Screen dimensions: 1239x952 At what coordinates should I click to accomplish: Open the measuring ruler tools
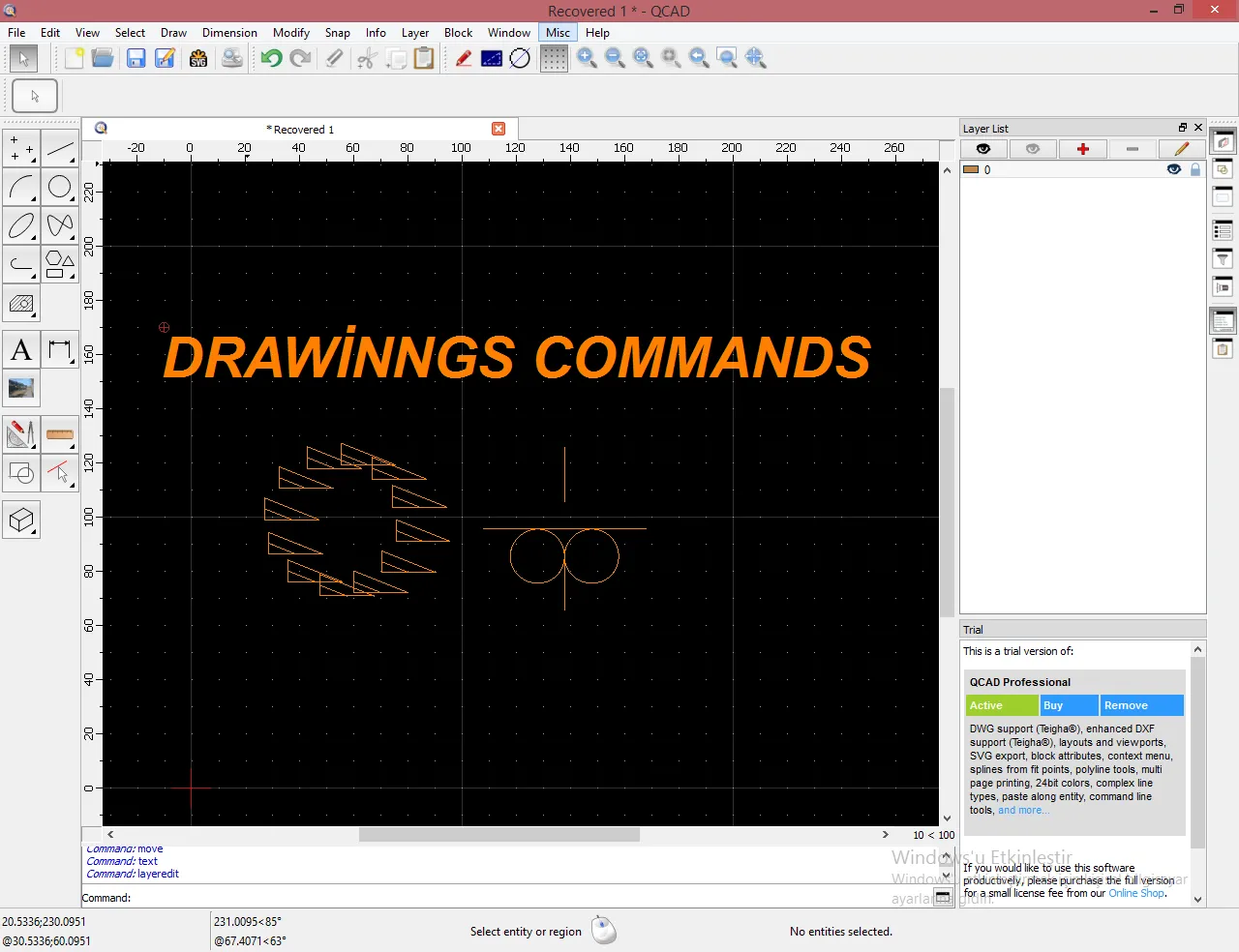tap(60, 434)
